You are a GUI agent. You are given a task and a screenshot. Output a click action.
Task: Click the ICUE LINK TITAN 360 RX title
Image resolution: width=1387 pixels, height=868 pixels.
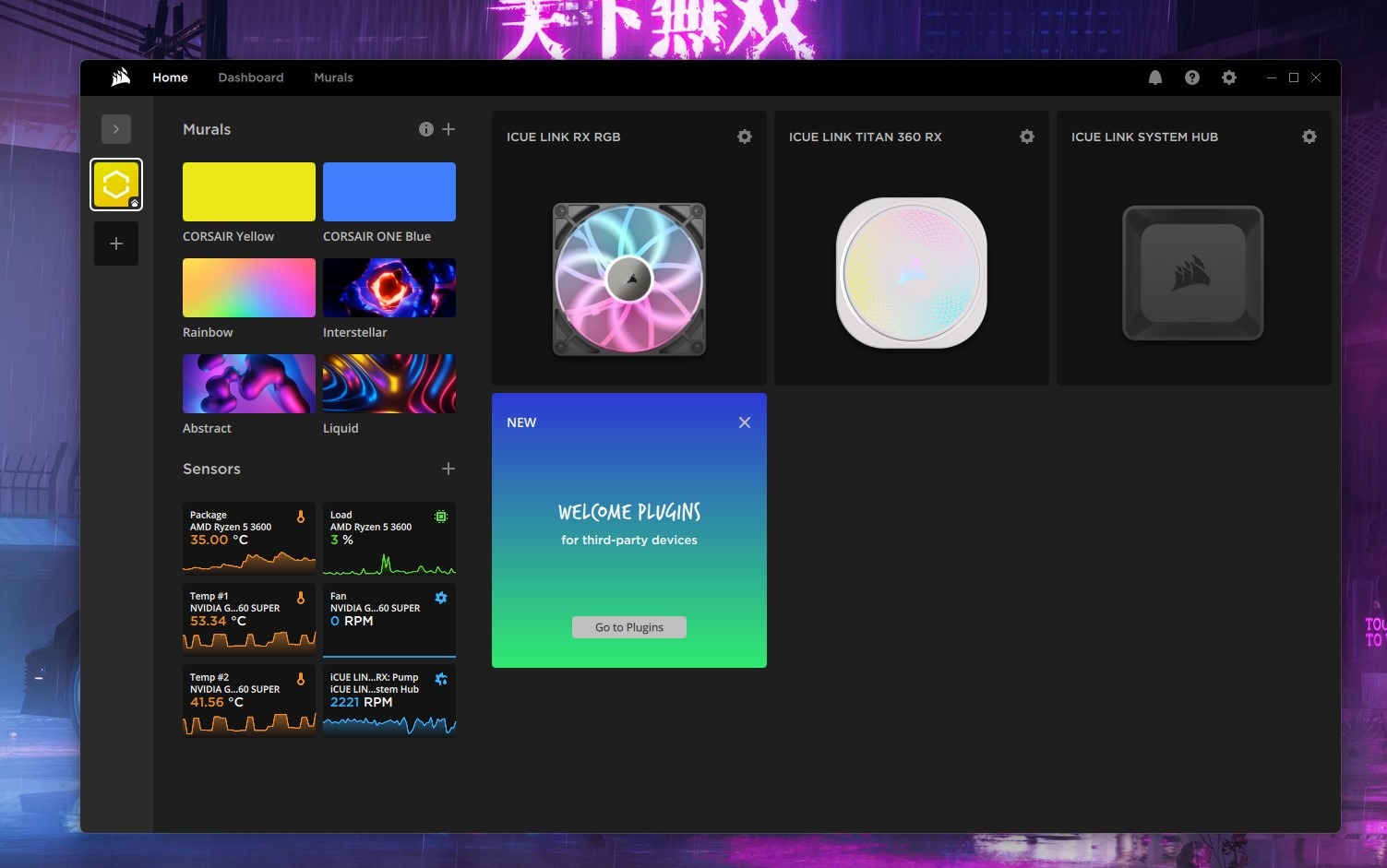(x=866, y=137)
